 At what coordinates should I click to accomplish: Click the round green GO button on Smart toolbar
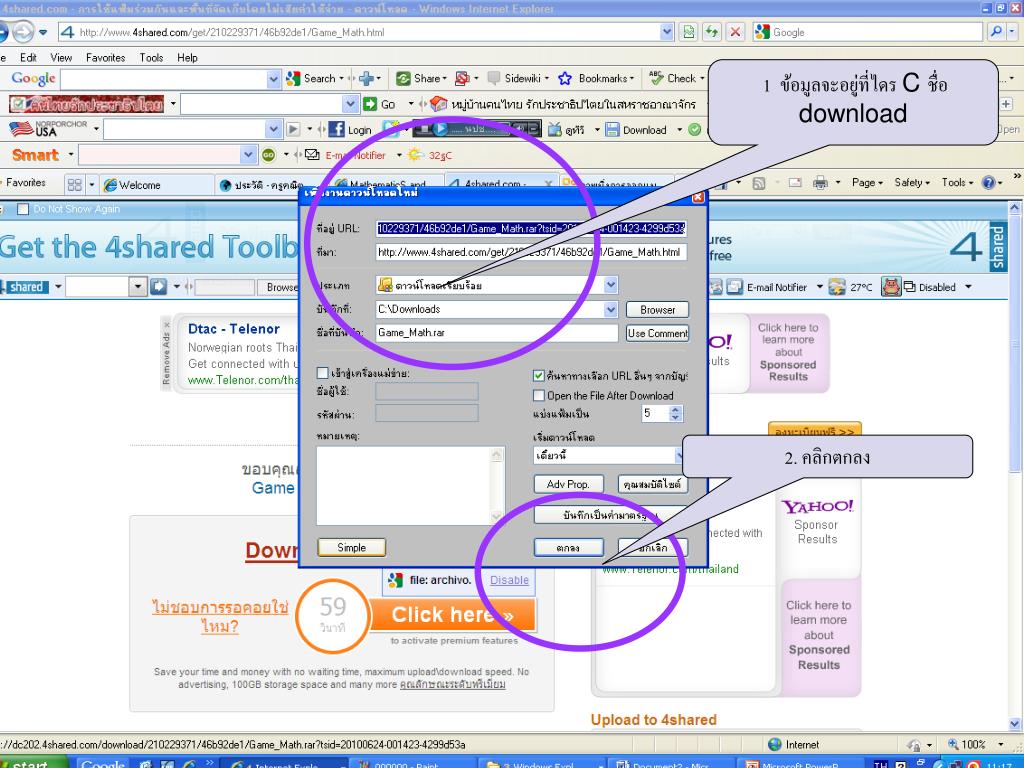pos(268,155)
